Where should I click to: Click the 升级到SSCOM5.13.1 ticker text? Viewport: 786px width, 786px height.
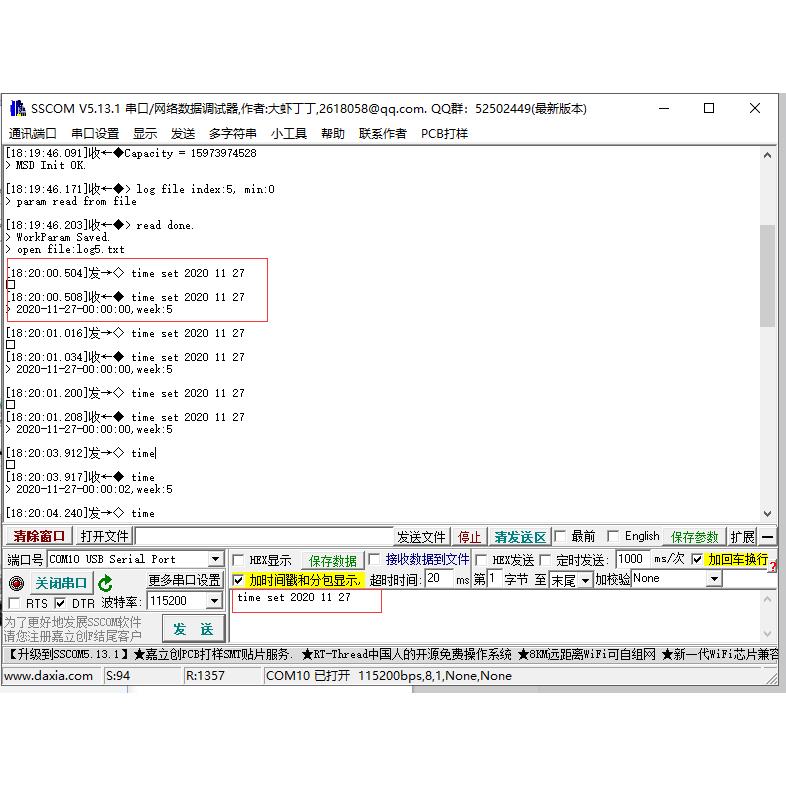[69, 654]
